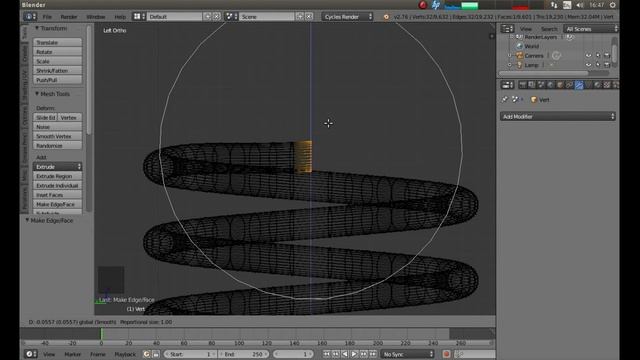
Task: Open the outliner View menu
Action: (526, 29)
